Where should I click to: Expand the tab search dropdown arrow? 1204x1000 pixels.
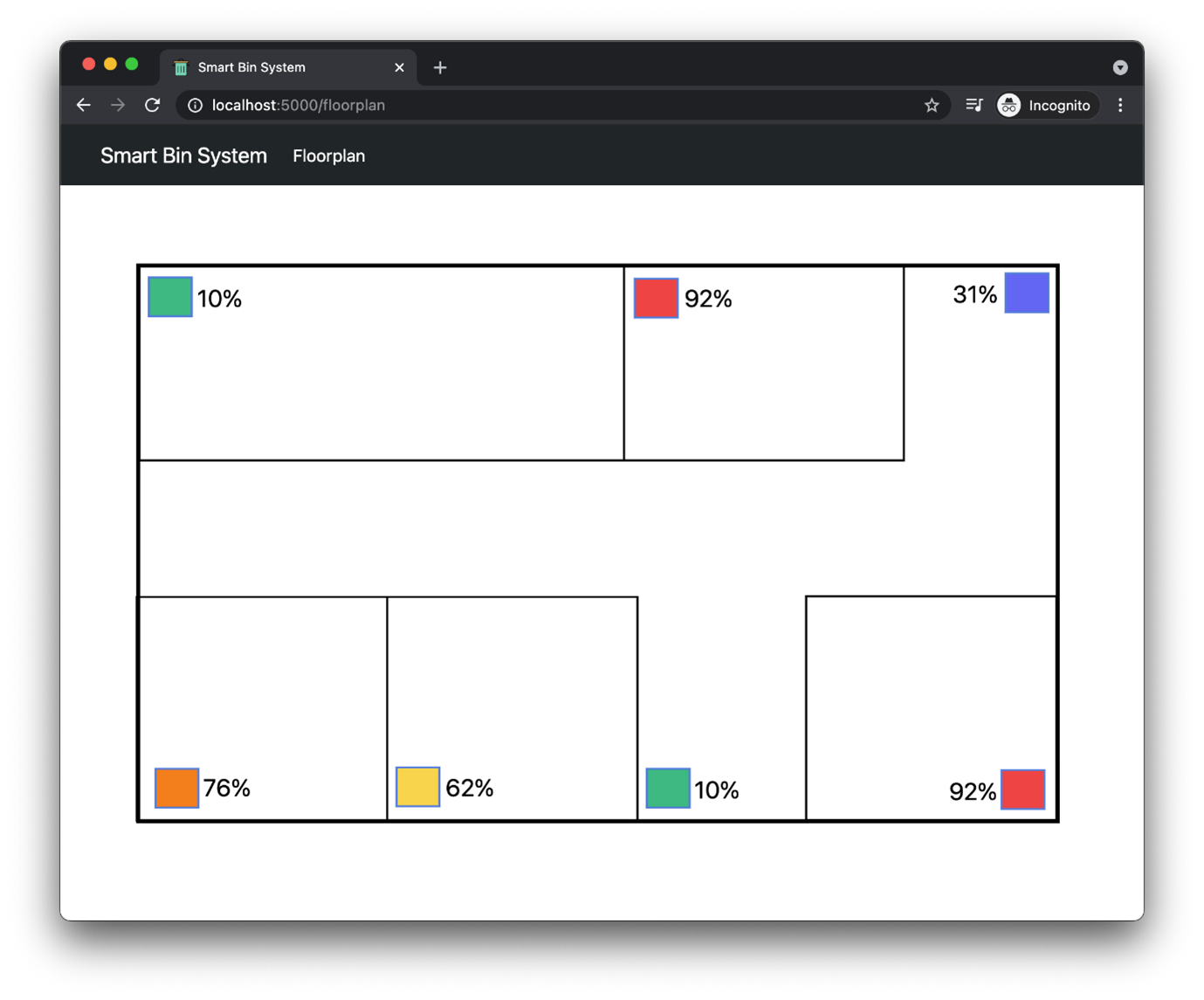click(1120, 67)
